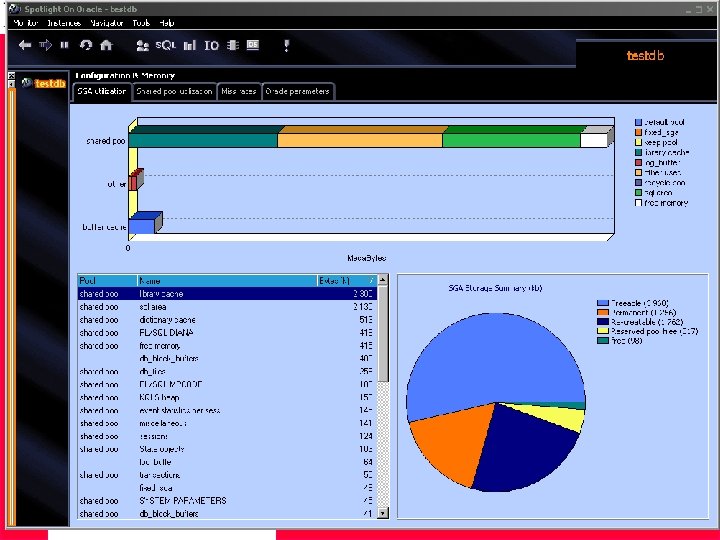Click the library cache legend swatch

point(638,152)
